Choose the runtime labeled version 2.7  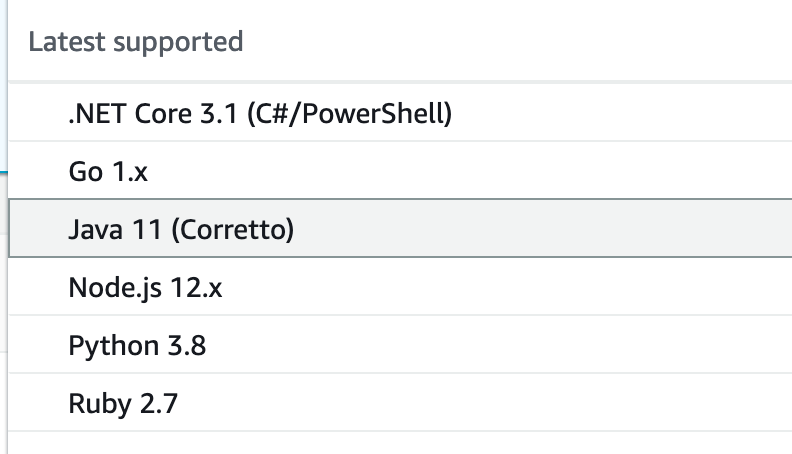click(x=124, y=404)
